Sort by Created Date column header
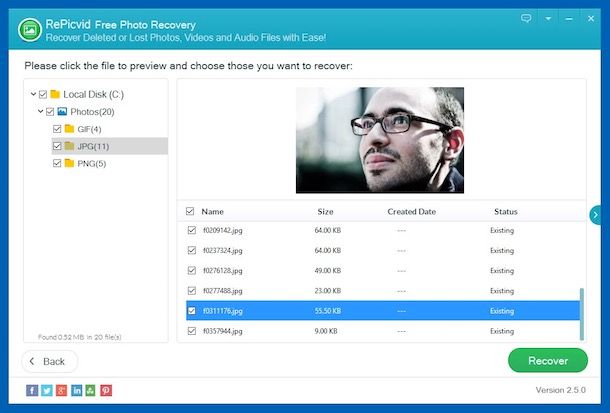 pyautogui.click(x=412, y=212)
